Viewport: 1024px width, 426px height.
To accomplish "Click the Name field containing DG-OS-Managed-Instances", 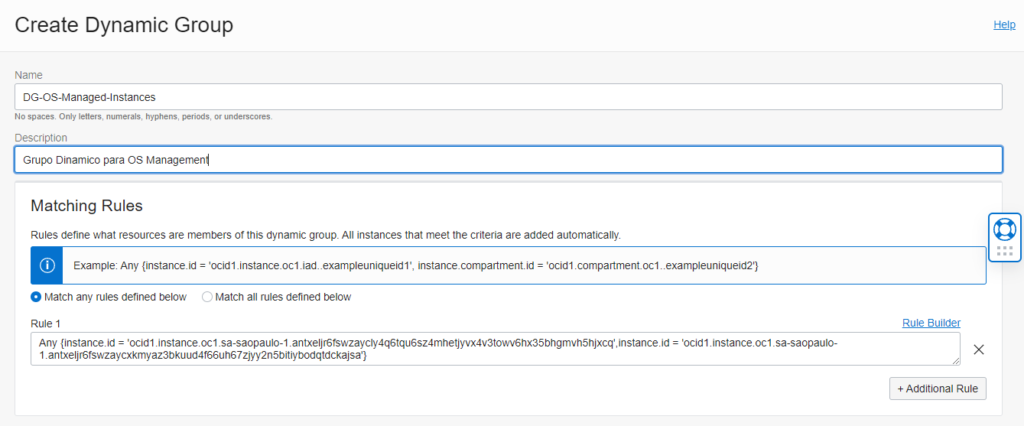I will pyautogui.click(x=508, y=97).
